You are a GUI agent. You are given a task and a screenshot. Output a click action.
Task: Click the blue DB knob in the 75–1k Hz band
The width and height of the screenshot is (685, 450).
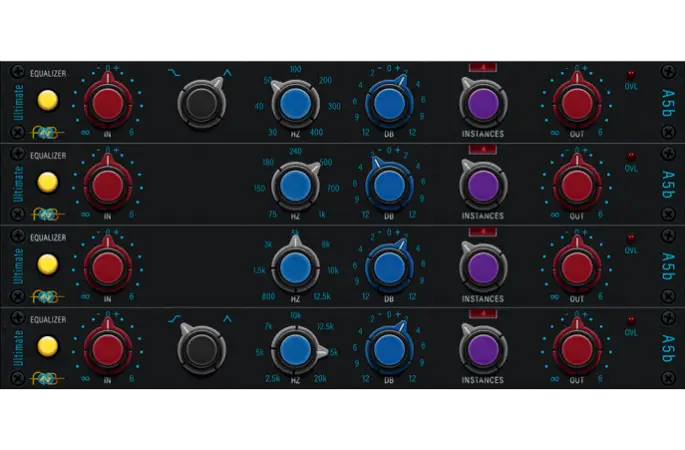[x=387, y=185]
